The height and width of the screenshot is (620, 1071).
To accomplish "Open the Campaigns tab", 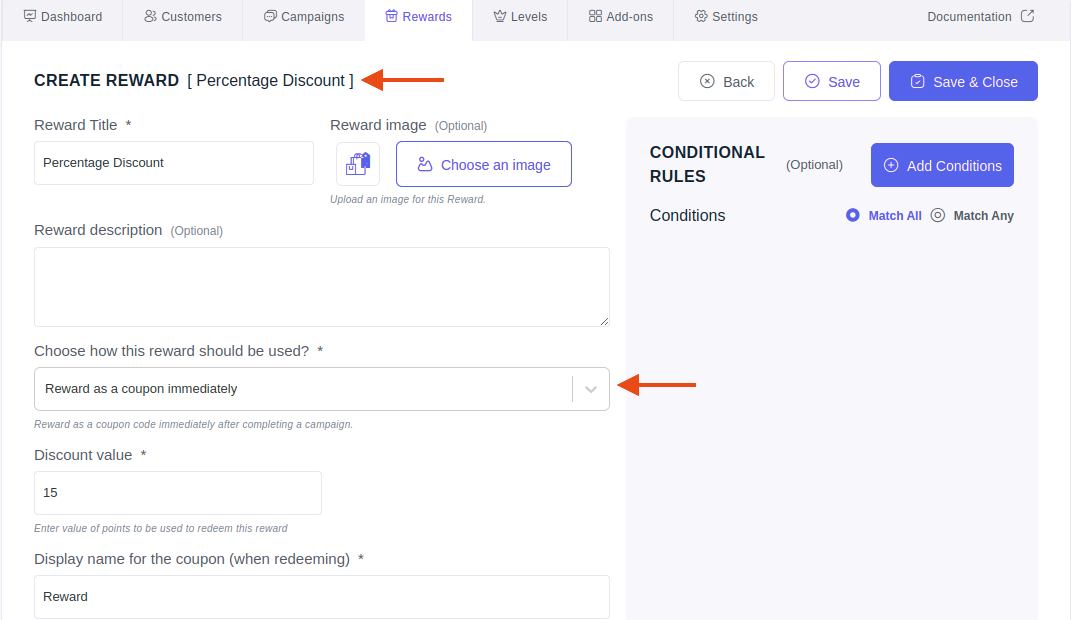I will pyautogui.click(x=304, y=16).
